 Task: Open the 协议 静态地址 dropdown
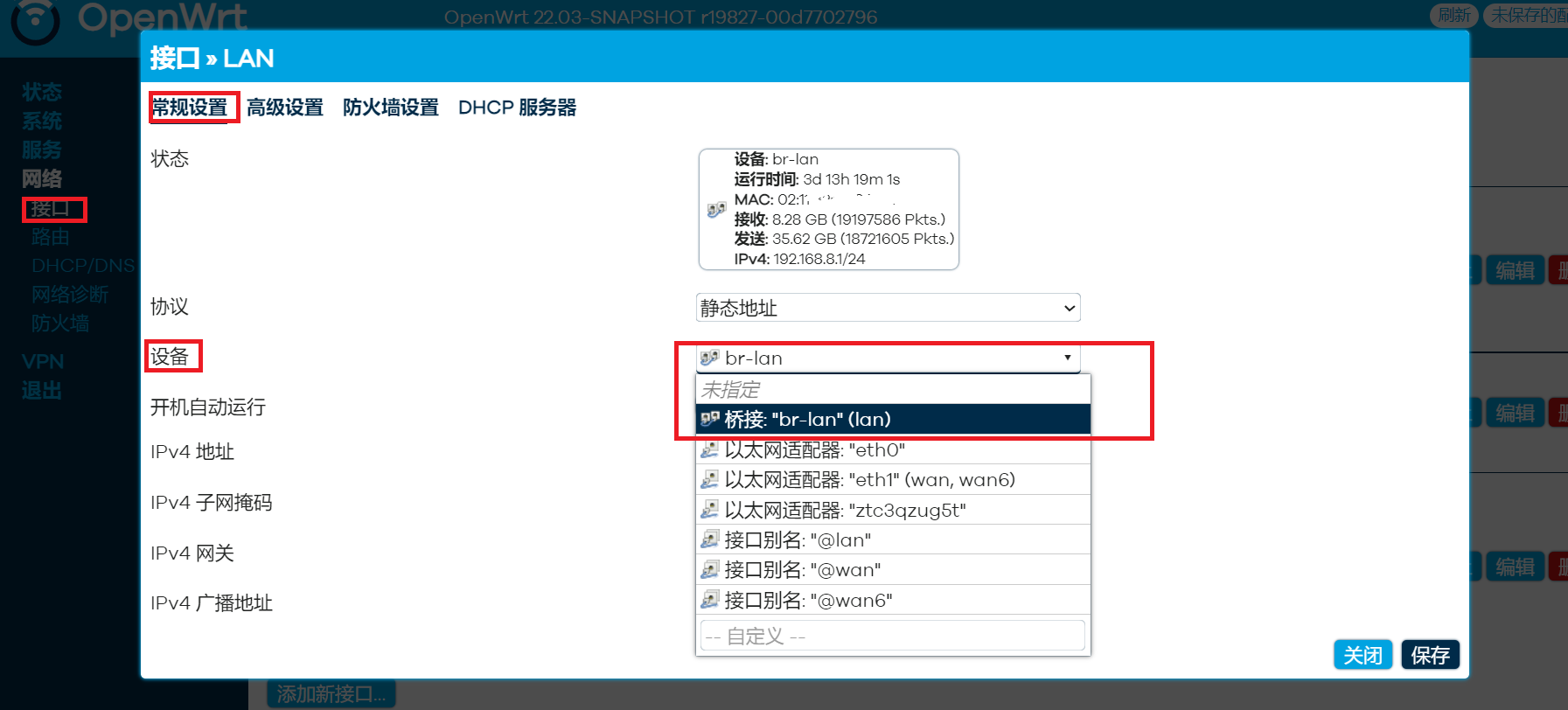coord(888,308)
